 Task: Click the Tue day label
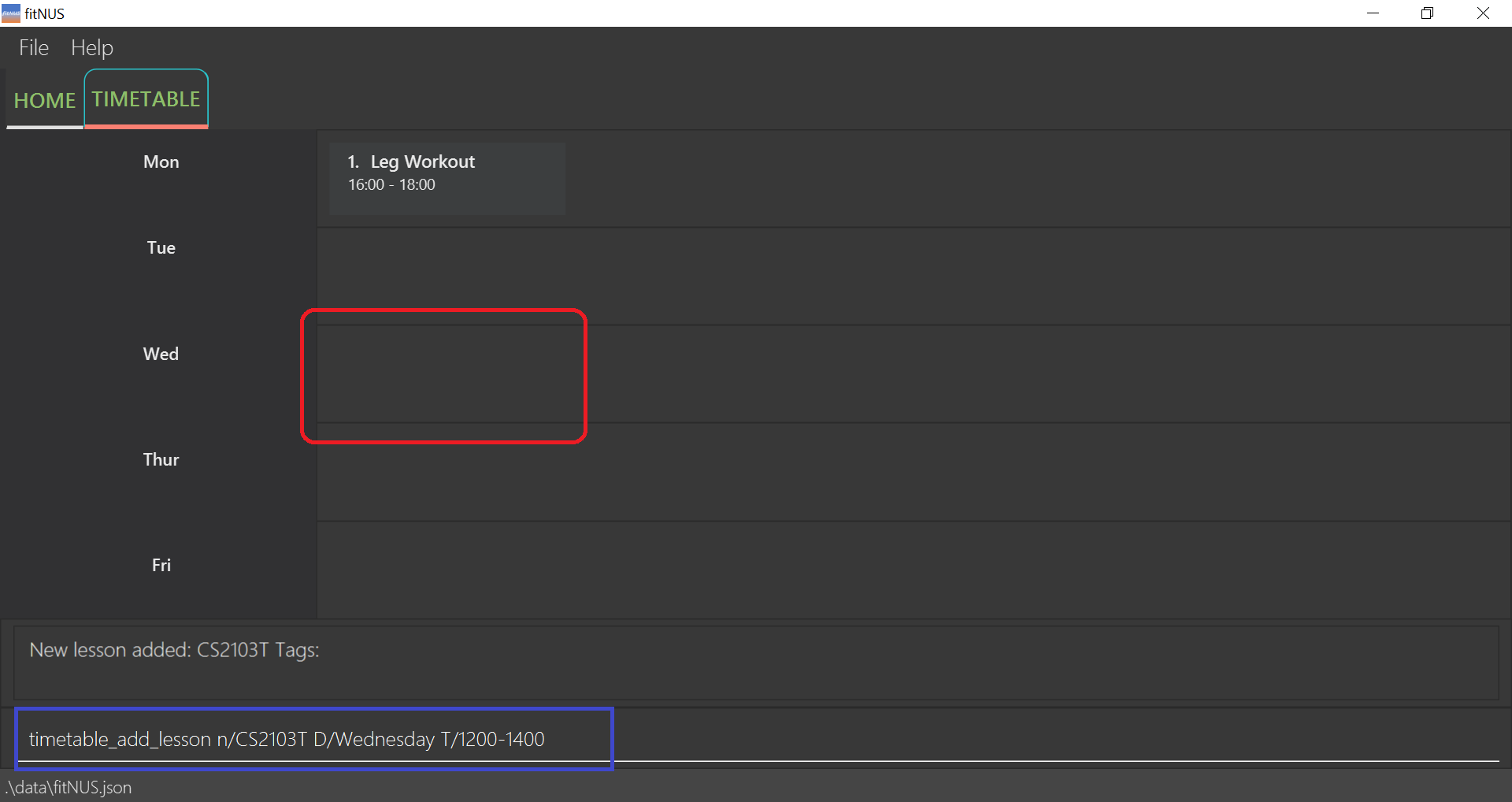161,248
